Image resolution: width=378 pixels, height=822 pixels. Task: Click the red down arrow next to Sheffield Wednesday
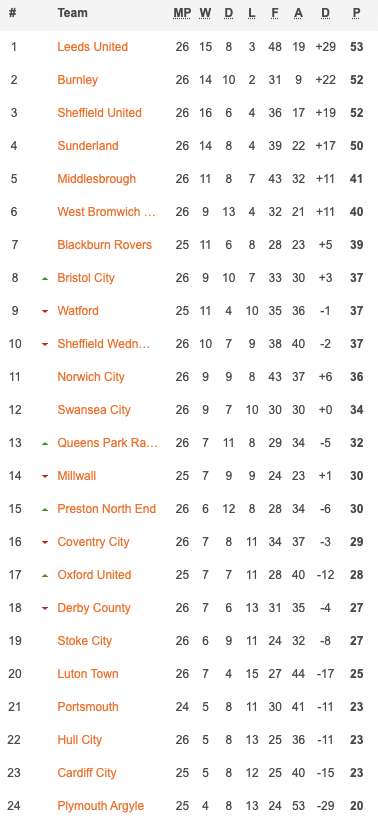45,344
